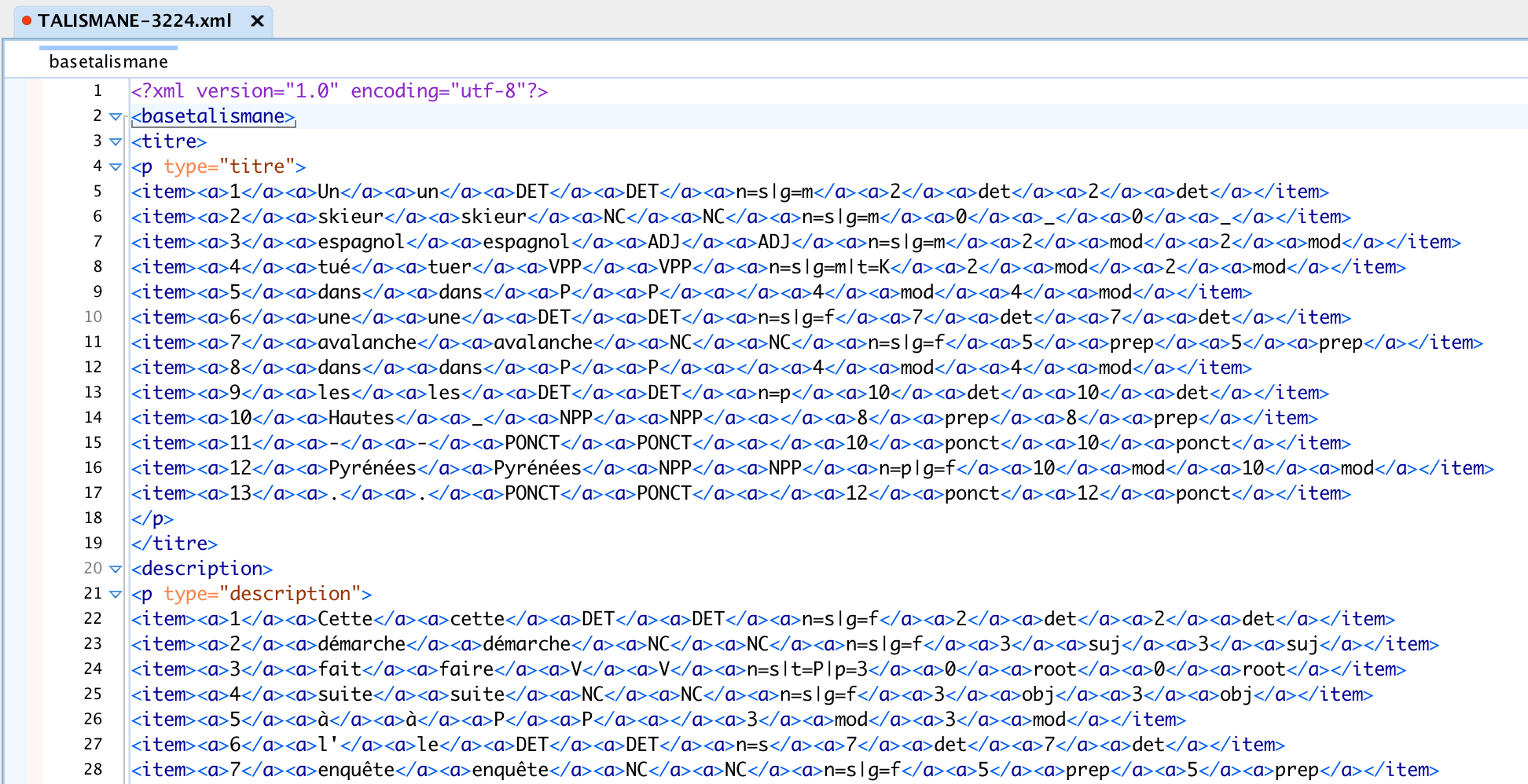Click the word 'espagnol' on line 7

click(362, 242)
